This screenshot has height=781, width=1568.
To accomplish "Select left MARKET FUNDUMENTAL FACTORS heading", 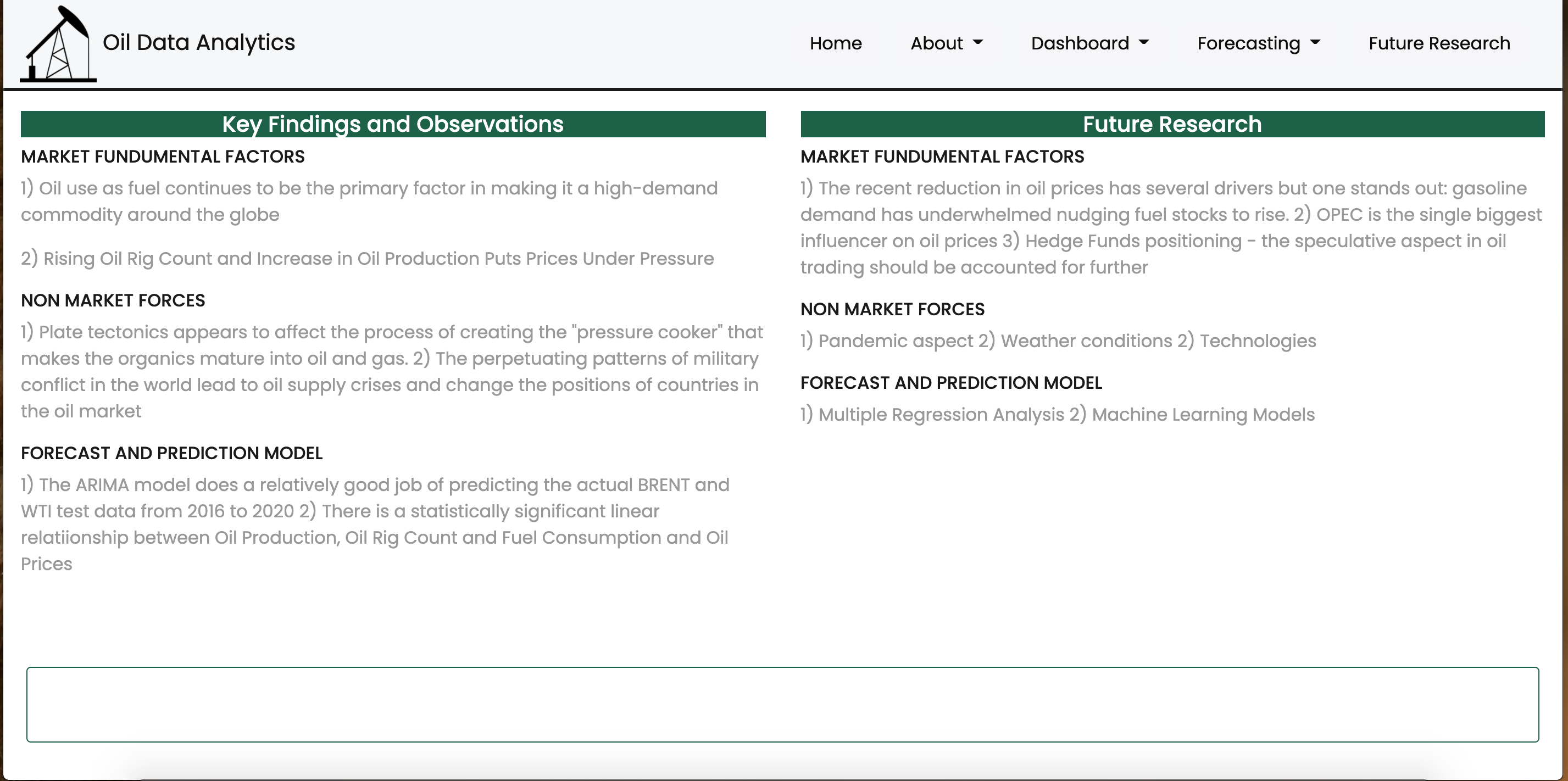I will [x=163, y=157].
